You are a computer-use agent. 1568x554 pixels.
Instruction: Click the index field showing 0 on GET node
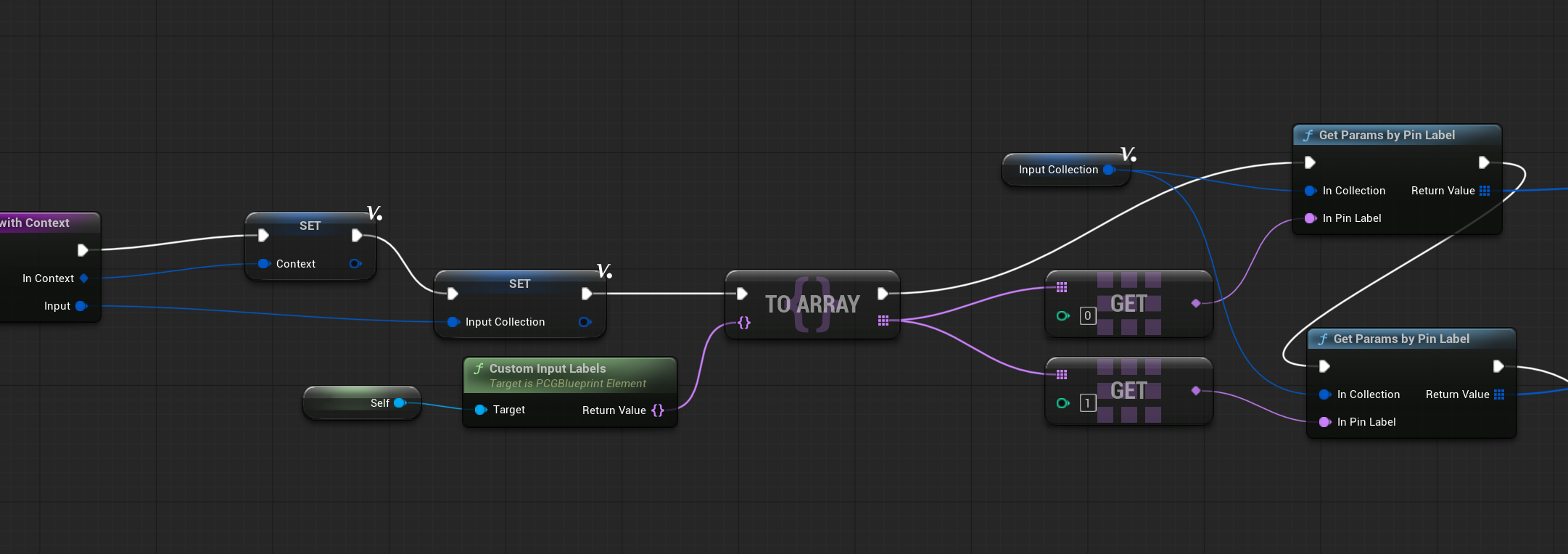pyautogui.click(x=1087, y=316)
